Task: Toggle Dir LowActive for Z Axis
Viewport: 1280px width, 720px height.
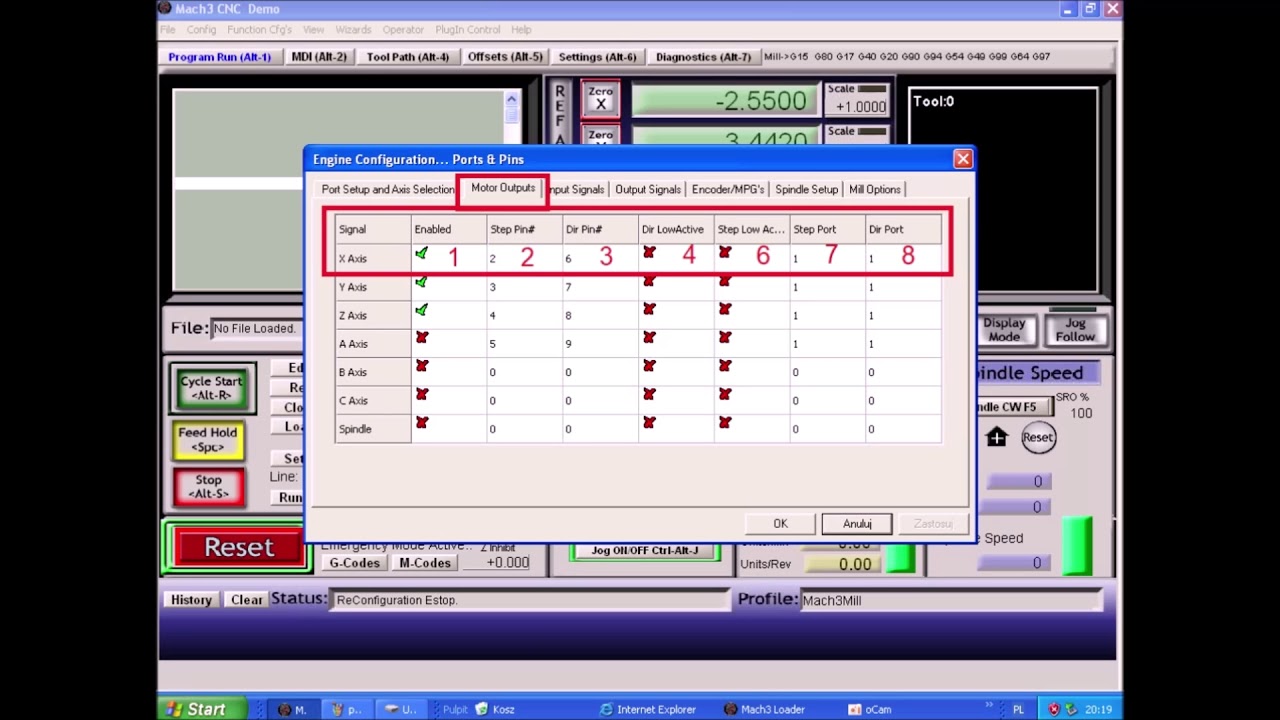Action: (649, 311)
